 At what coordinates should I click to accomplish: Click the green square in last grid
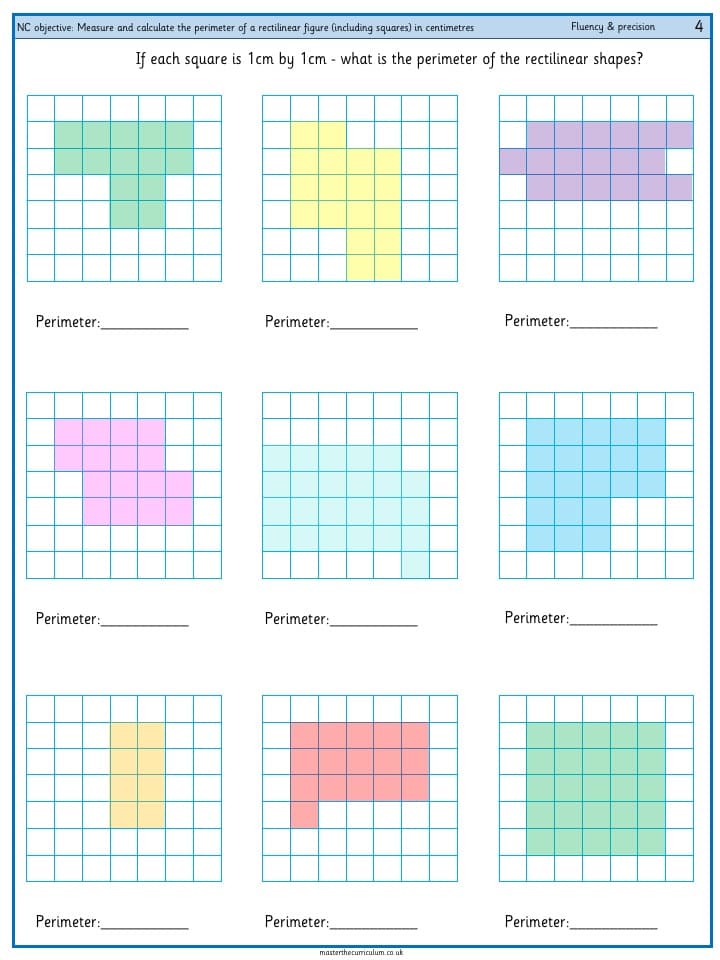click(x=596, y=789)
